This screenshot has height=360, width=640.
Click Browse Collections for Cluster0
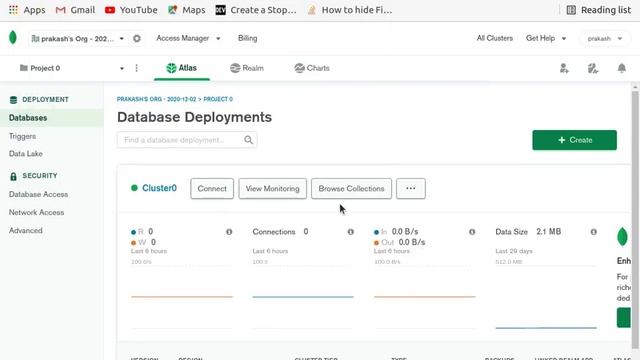351,189
